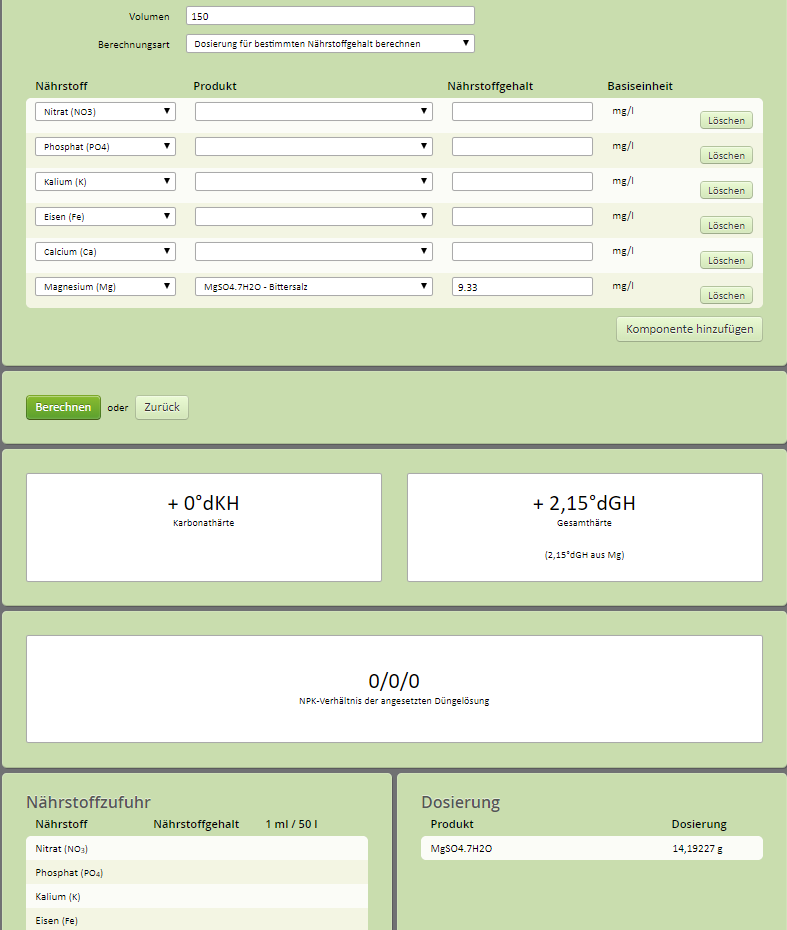The width and height of the screenshot is (787, 930).
Task: Click the Zurück button
Action: pyautogui.click(x=161, y=408)
